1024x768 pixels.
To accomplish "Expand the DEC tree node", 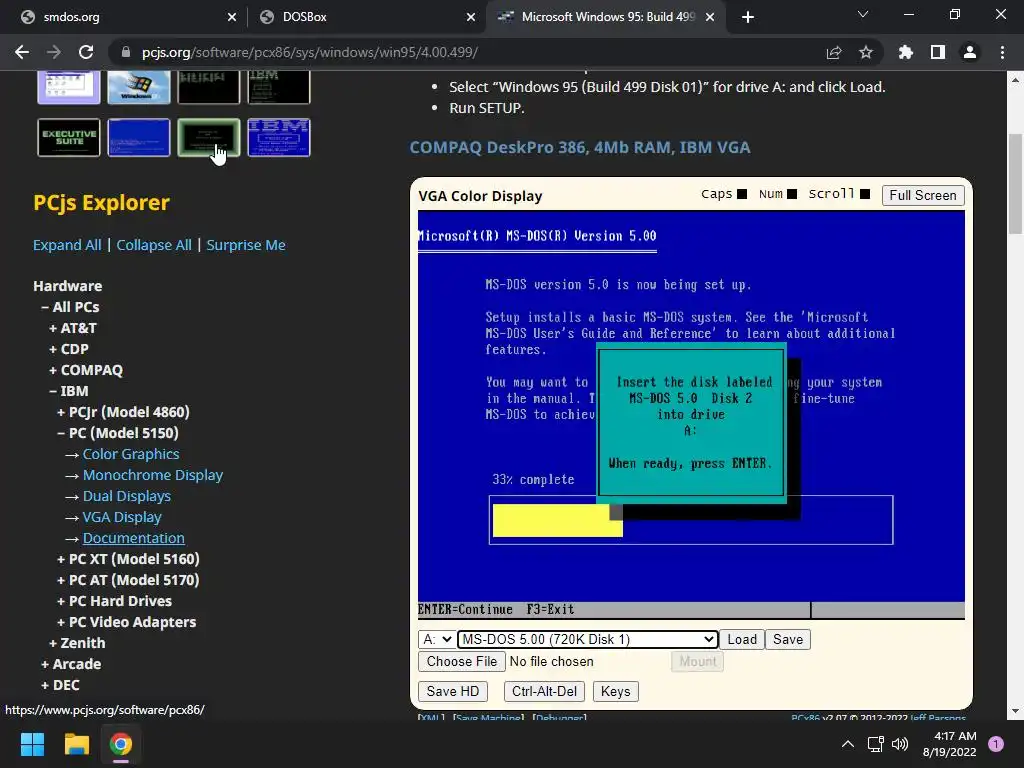I will tap(60, 684).
